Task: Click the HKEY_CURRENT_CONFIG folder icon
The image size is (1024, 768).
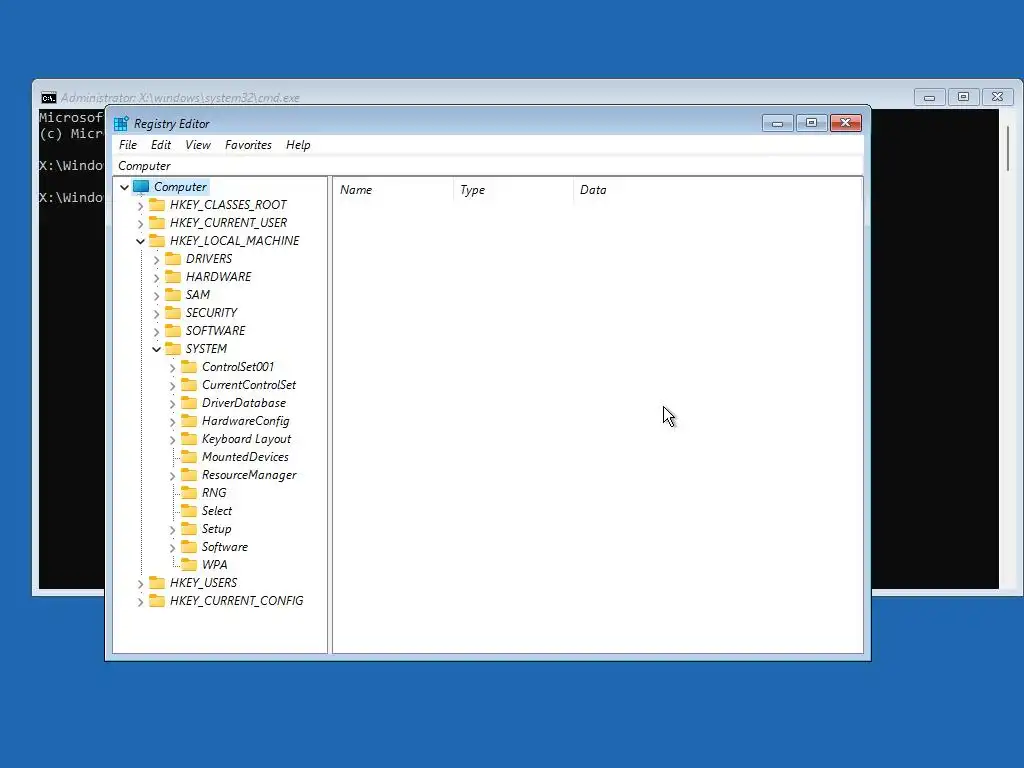Action: tap(157, 600)
